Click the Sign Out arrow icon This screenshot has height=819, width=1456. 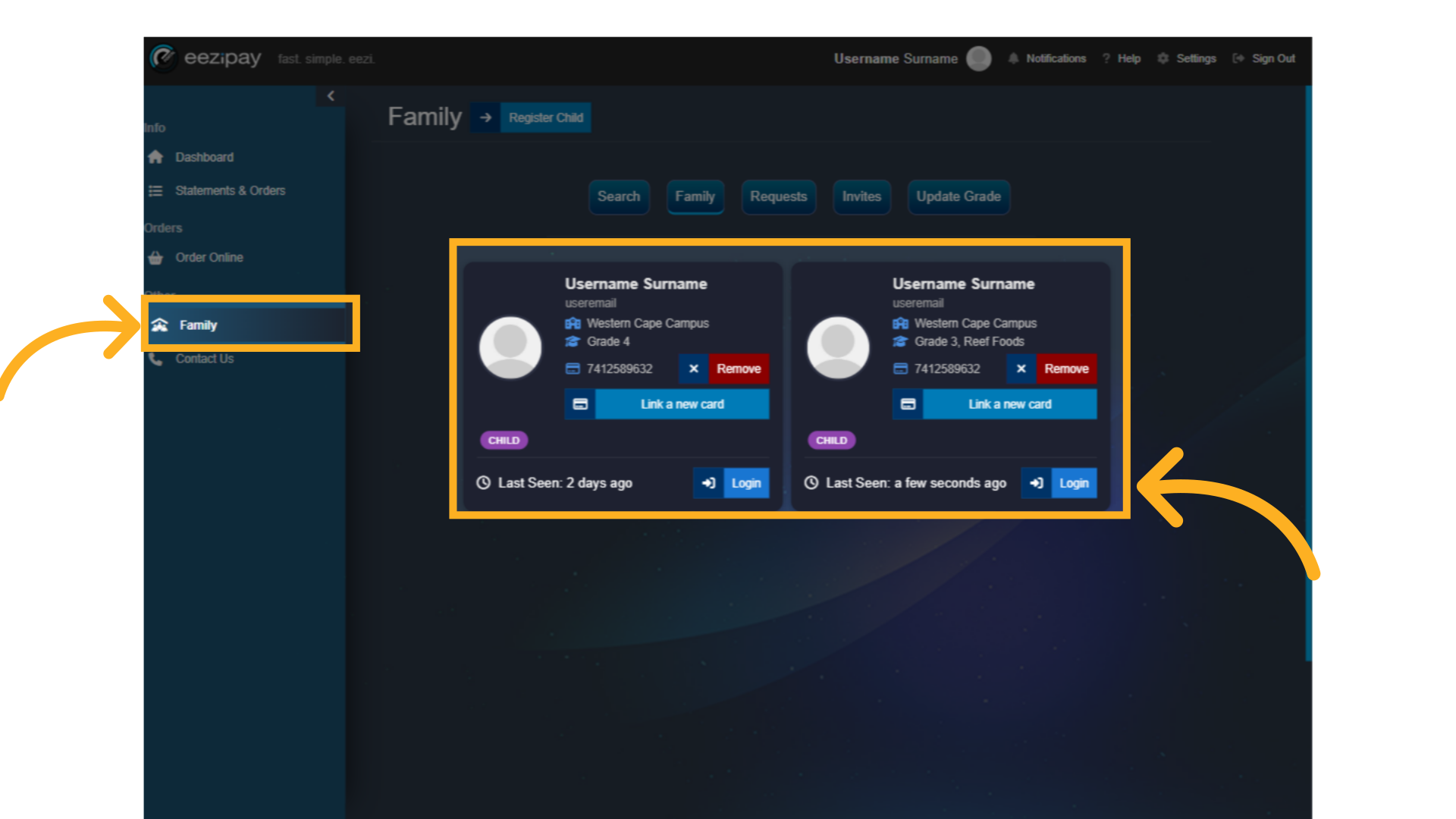(x=1238, y=58)
